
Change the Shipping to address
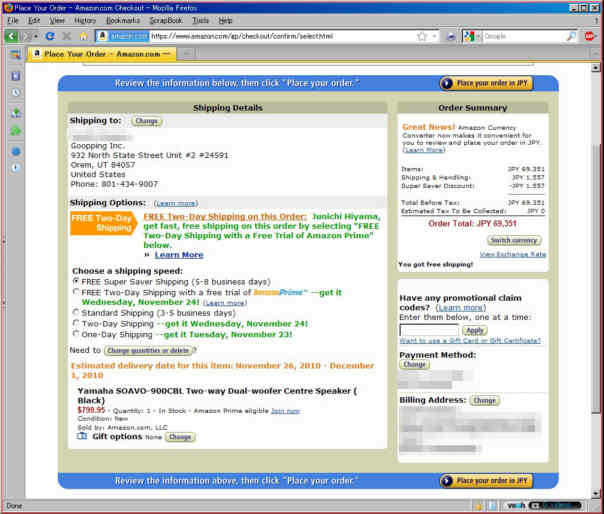(146, 121)
